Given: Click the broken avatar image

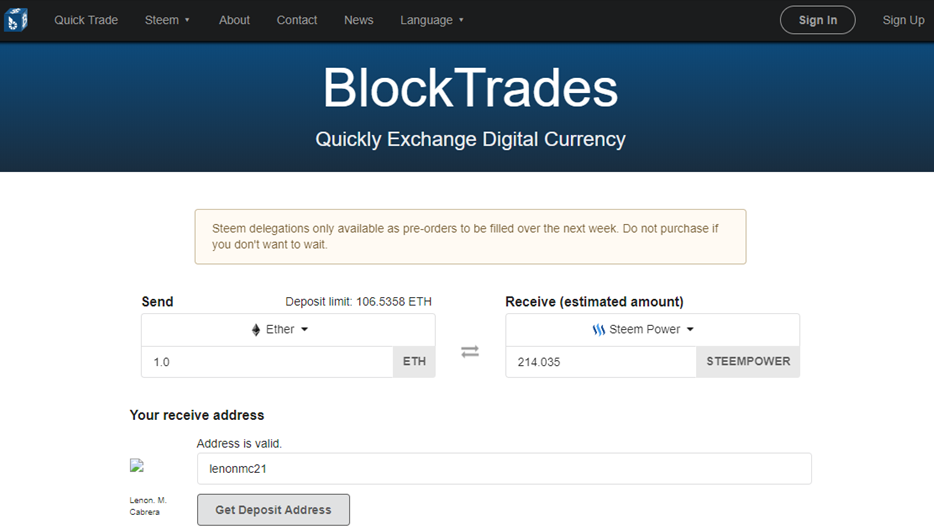Looking at the screenshot, I should 137,465.
